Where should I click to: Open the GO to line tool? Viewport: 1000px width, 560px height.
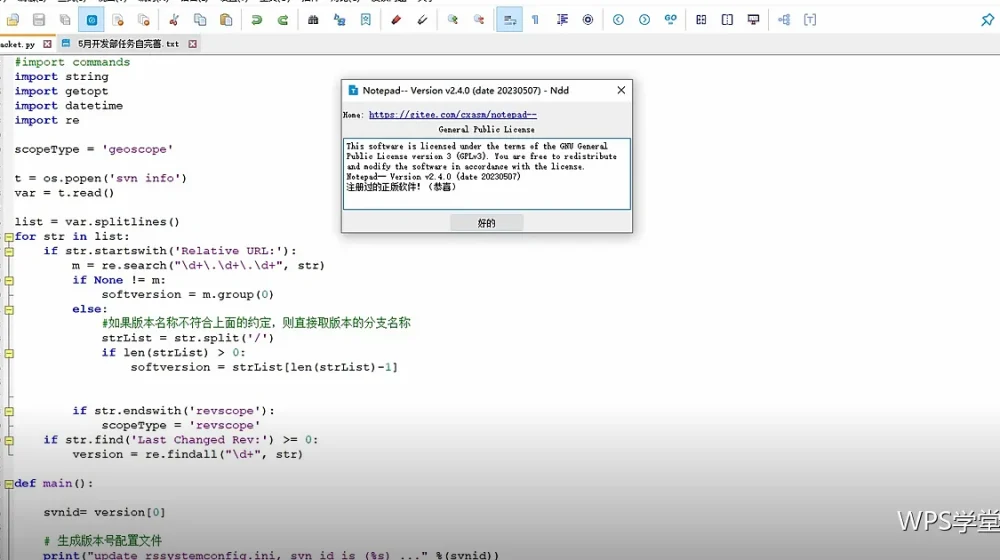click(670, 20)
